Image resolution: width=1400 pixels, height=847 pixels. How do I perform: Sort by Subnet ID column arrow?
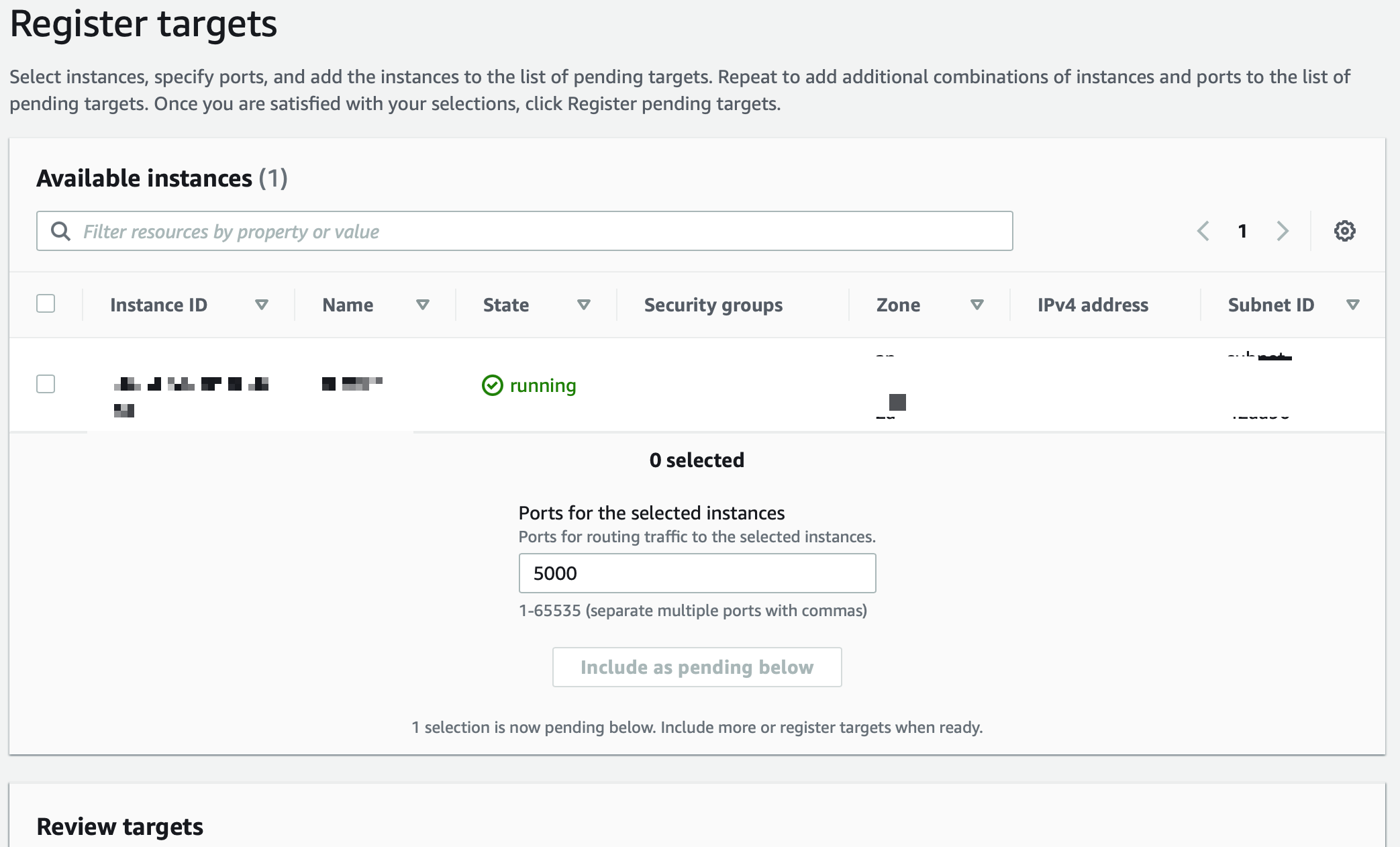point(1353,305)
